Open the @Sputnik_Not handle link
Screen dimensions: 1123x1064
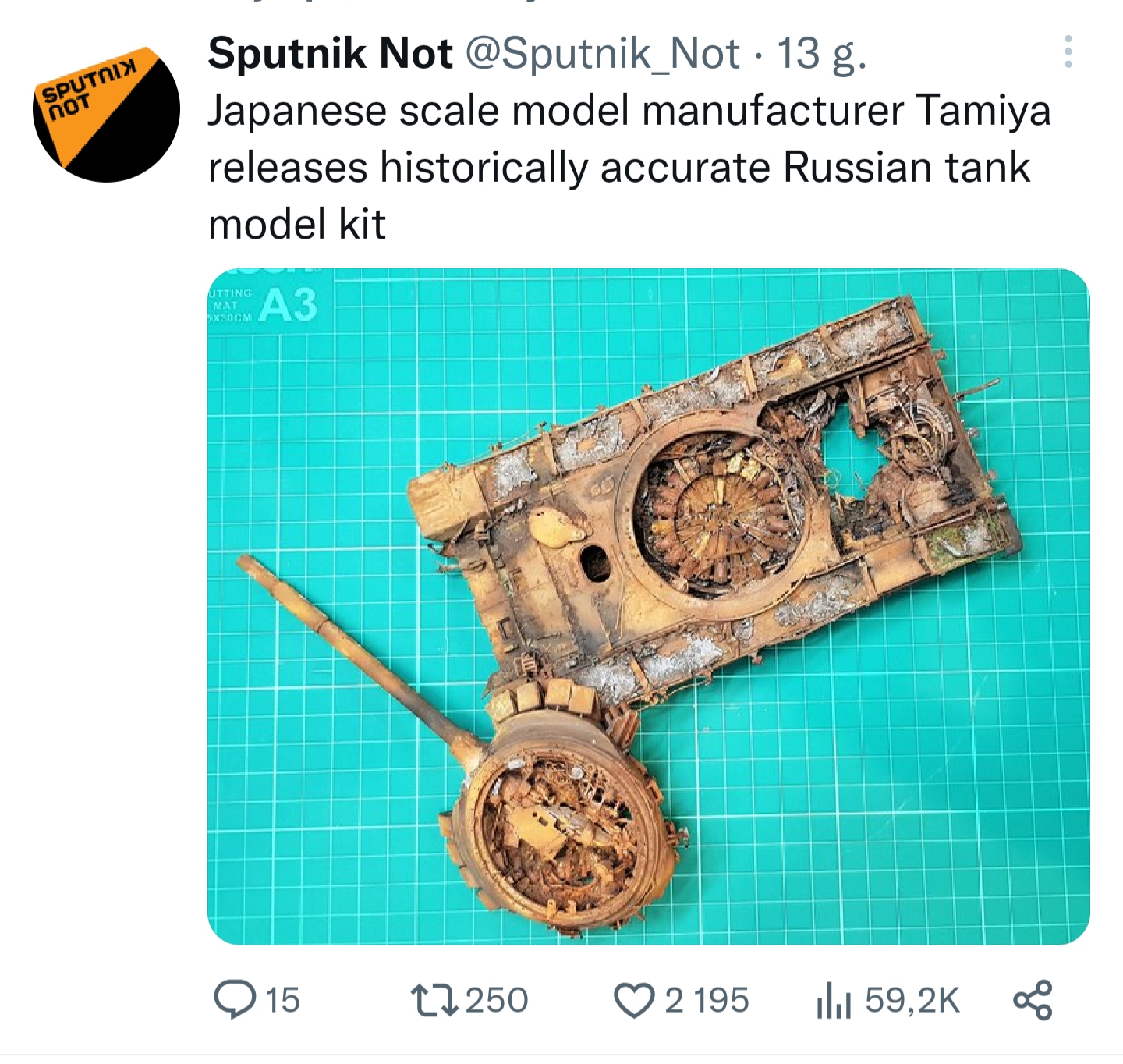[602, 54]
